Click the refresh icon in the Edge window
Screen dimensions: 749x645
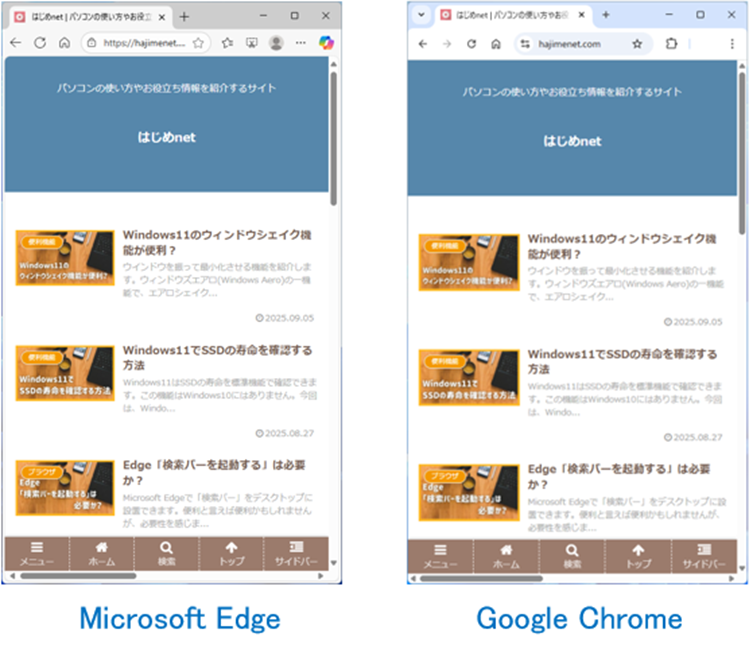pos(40,43)
